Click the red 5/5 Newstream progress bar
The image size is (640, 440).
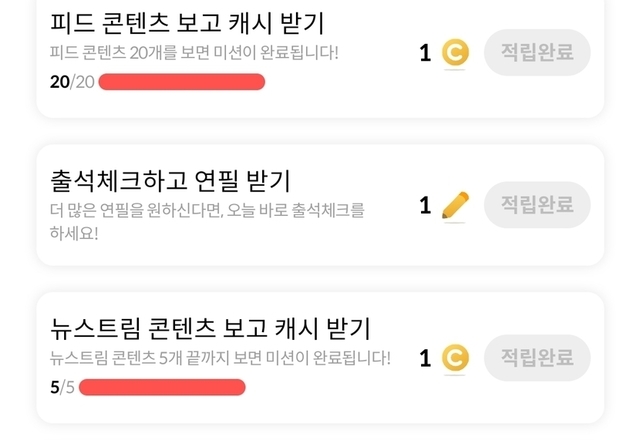pos(162,387)
